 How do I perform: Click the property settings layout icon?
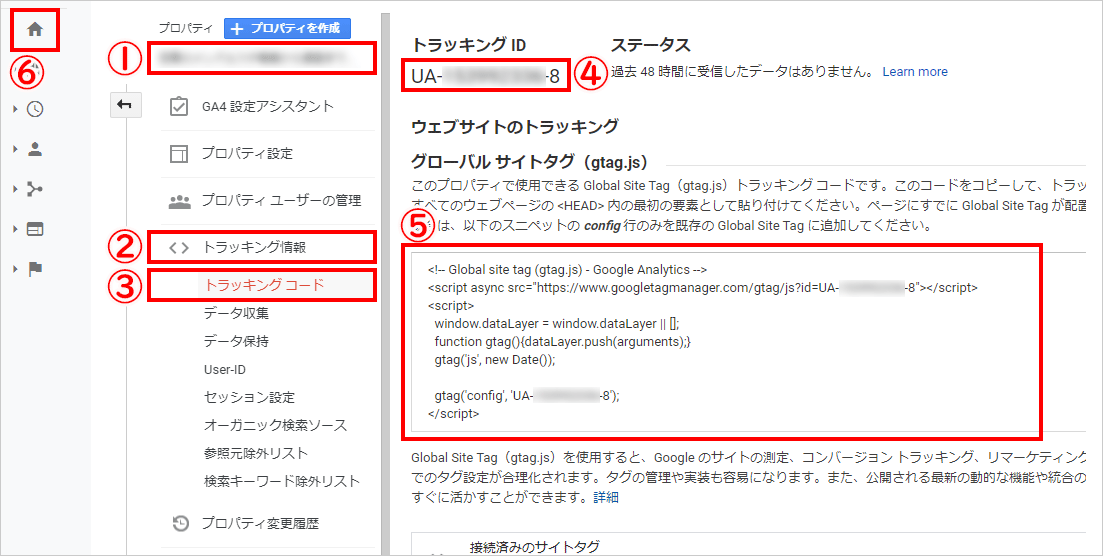point(179,153)
